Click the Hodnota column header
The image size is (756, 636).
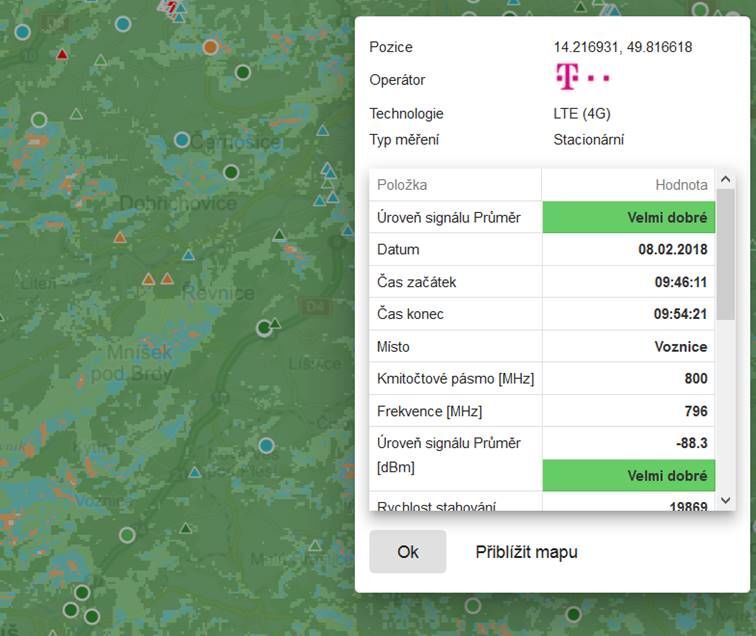(681, 185)
